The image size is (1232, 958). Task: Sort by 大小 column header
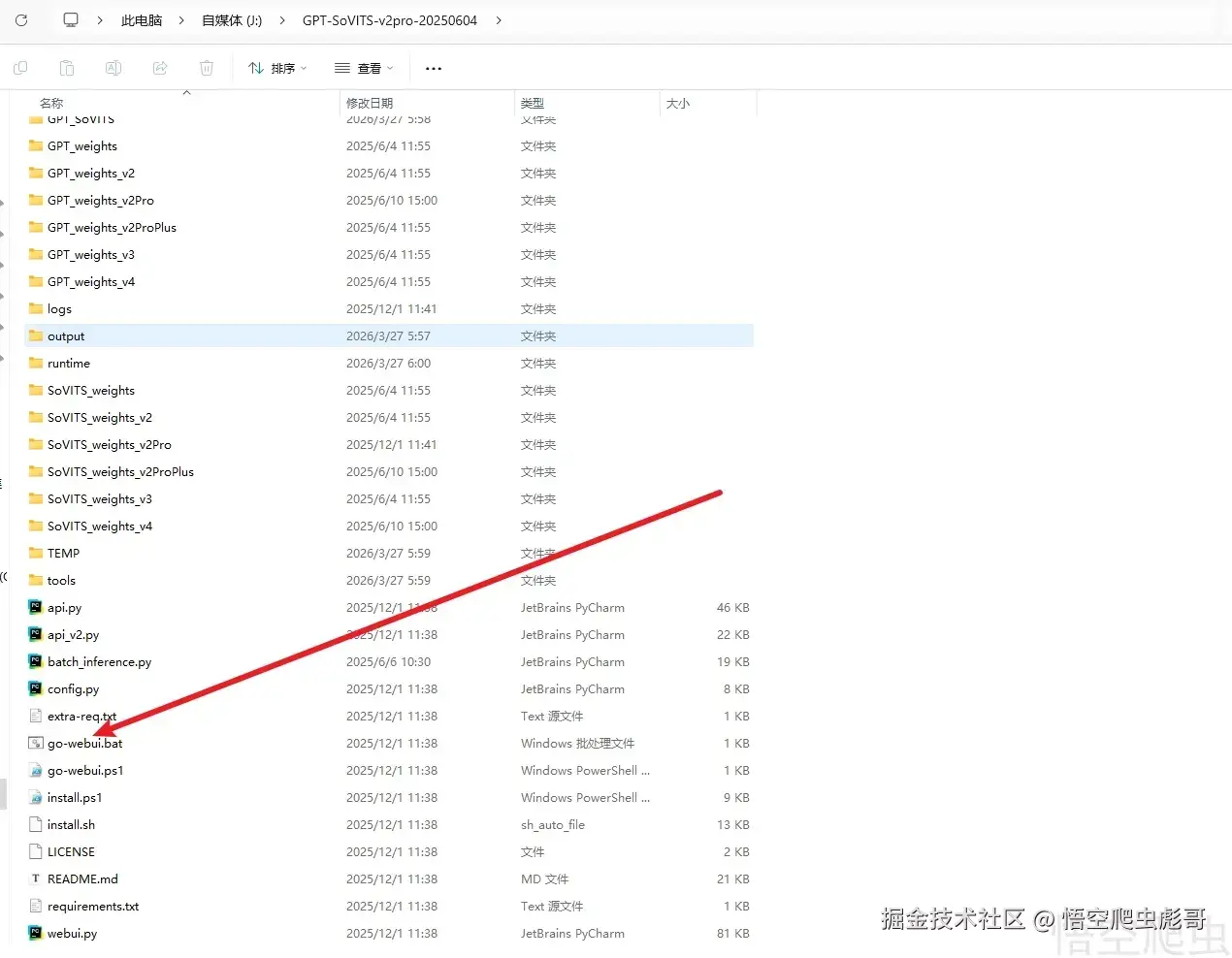[678, 103]
